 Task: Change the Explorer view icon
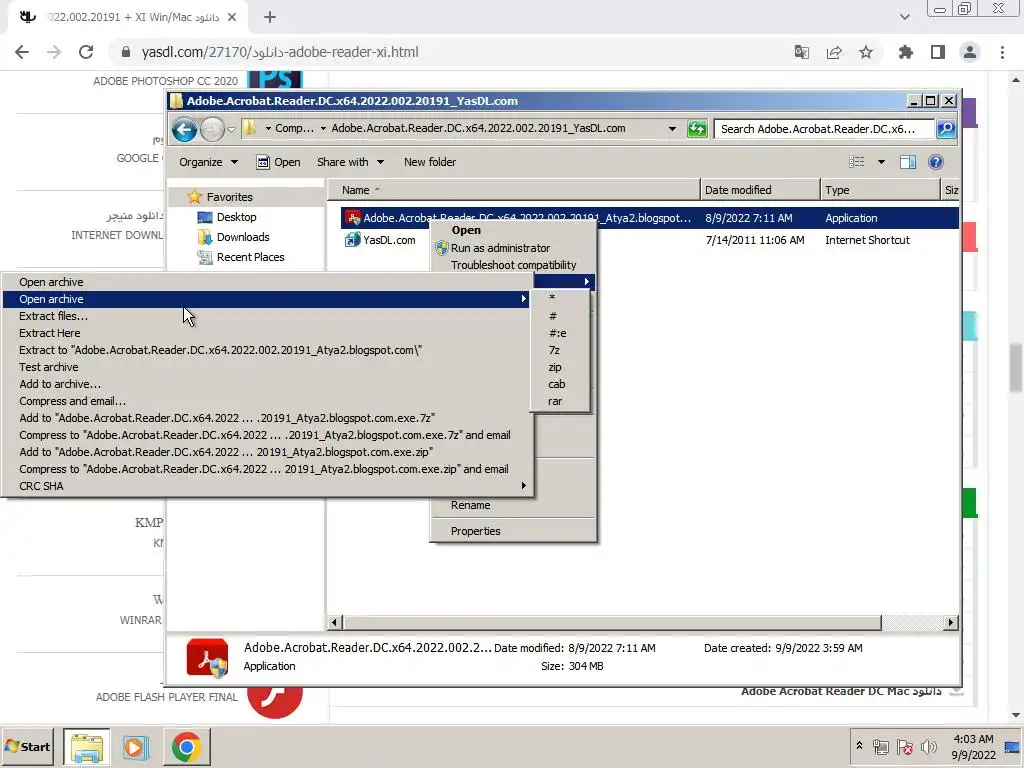856,162
